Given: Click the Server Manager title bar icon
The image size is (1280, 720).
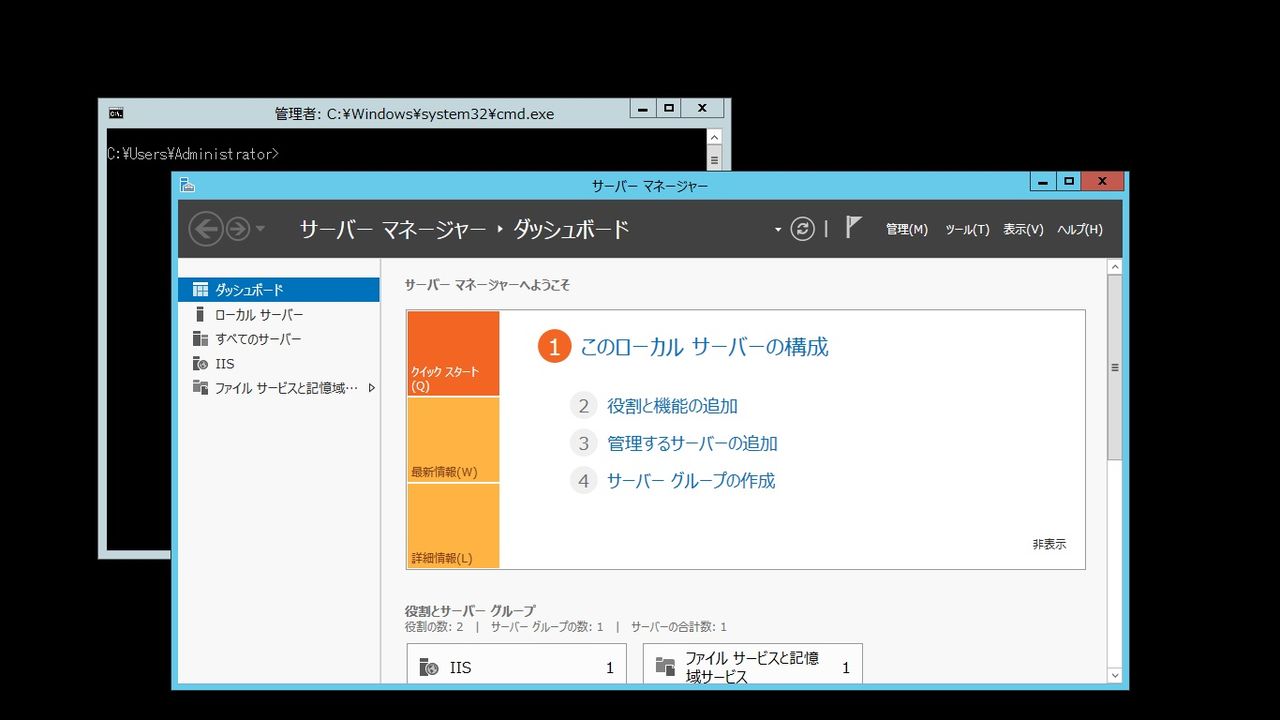Looking at the screenshot, I should pos(186,185).
